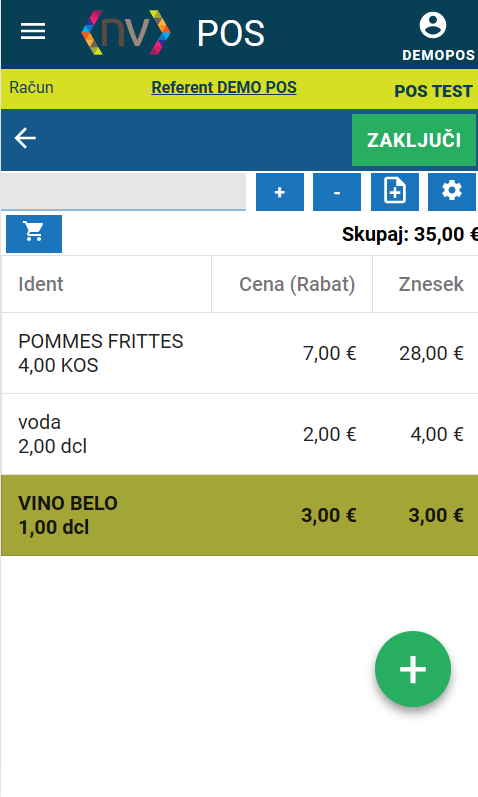478x797 pixels.
Task: Click the NV logo
Action: pos(126,33)
